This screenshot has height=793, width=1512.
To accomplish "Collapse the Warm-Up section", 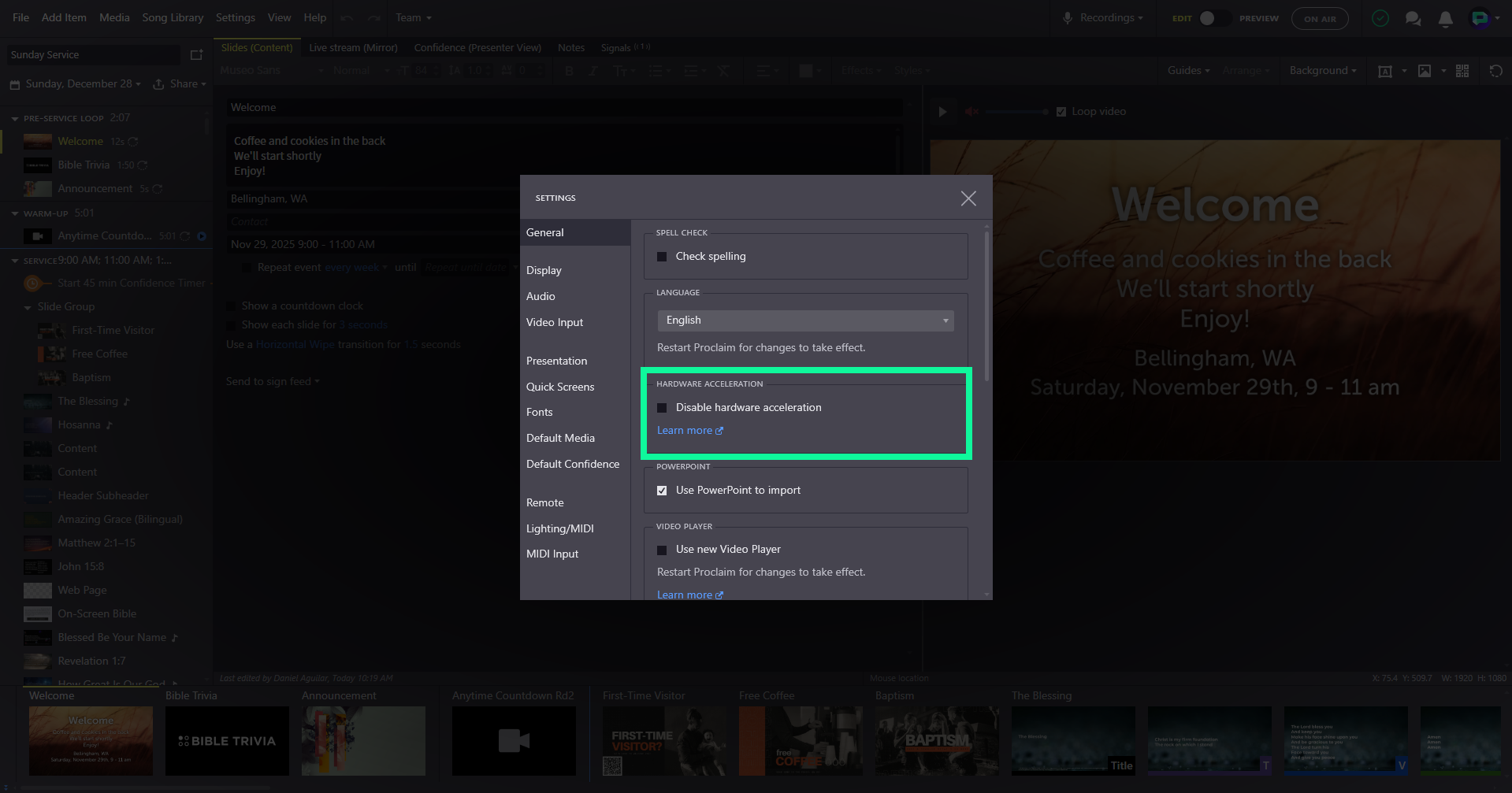I will (15, 213).
